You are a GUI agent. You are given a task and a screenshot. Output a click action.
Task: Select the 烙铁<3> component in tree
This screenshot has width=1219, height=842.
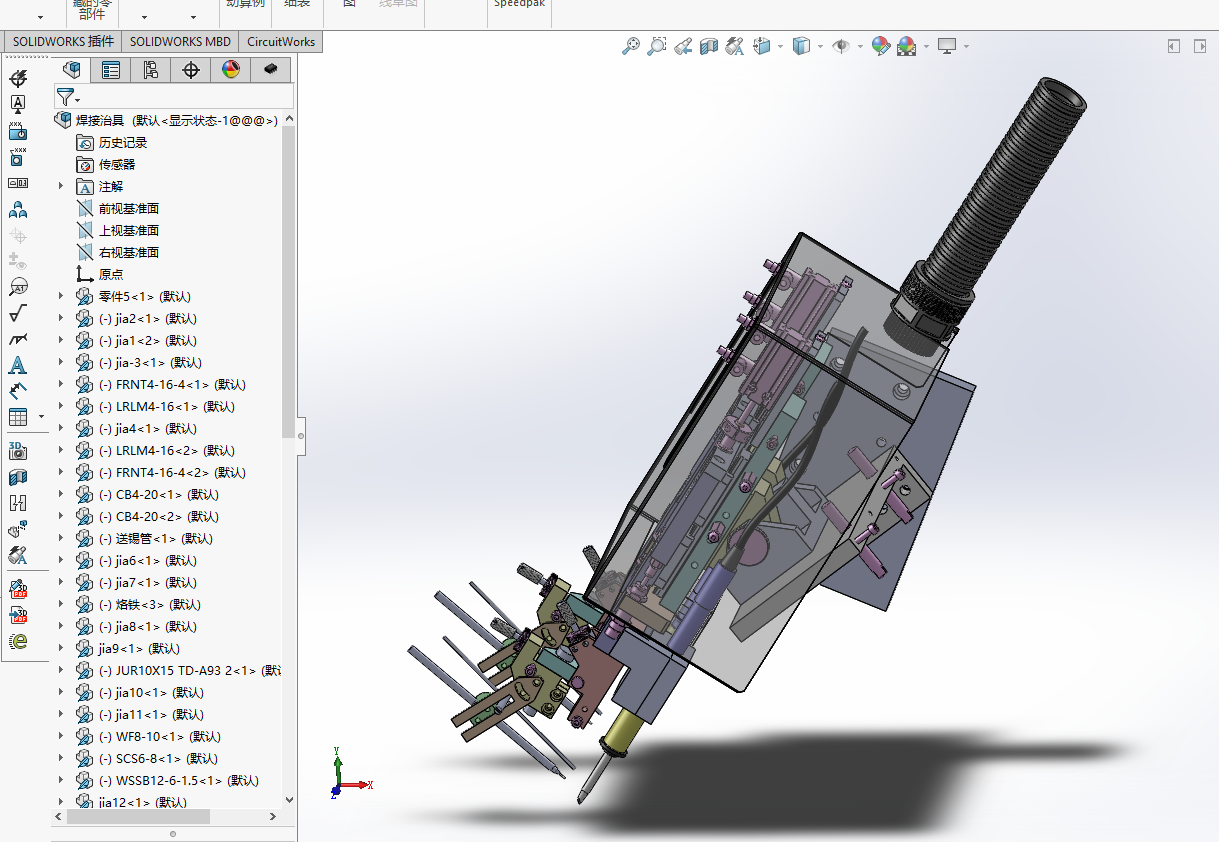click(149, 605)
